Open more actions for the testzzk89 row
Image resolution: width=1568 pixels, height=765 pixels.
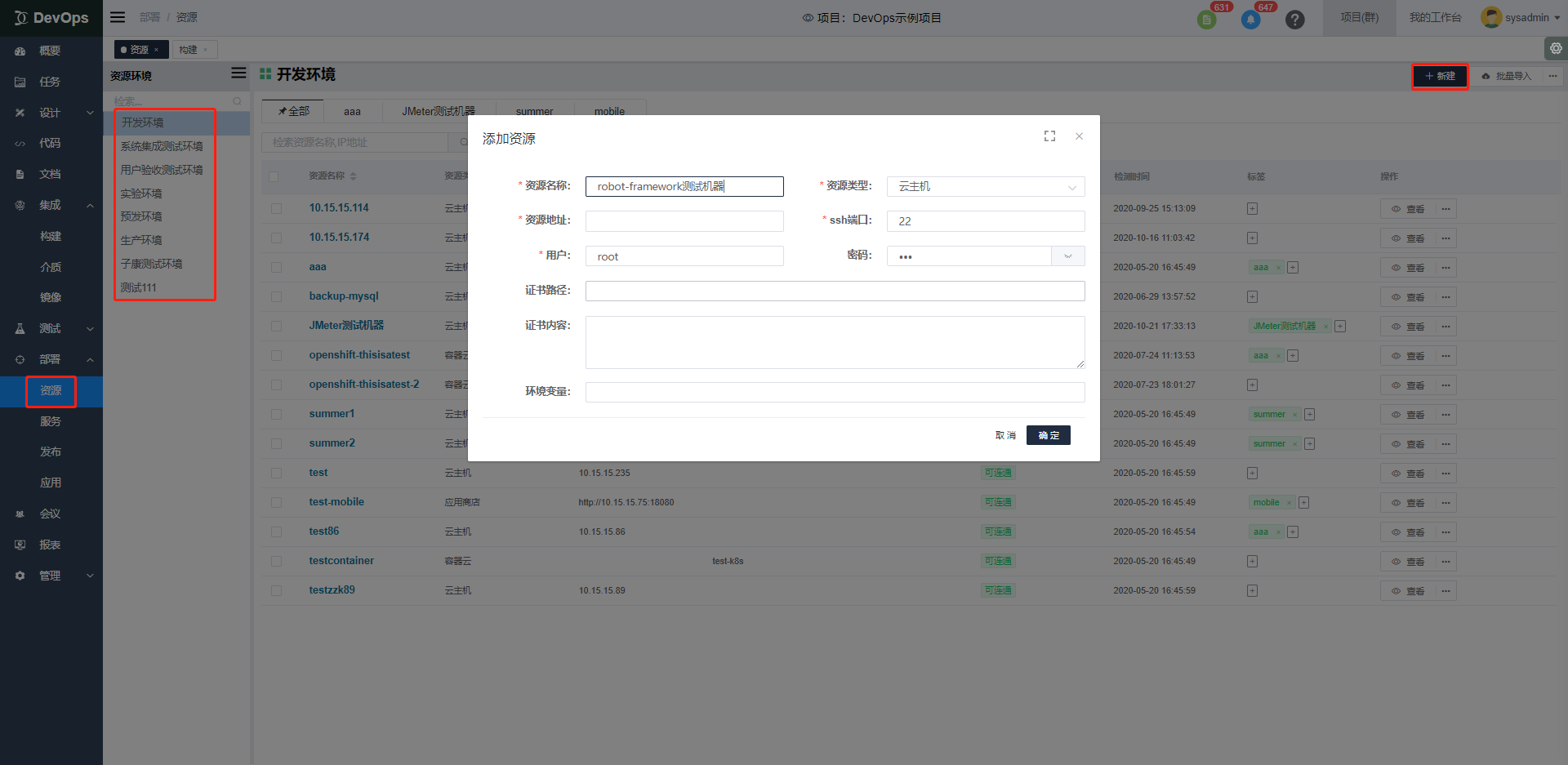[x=1446, y=591]
